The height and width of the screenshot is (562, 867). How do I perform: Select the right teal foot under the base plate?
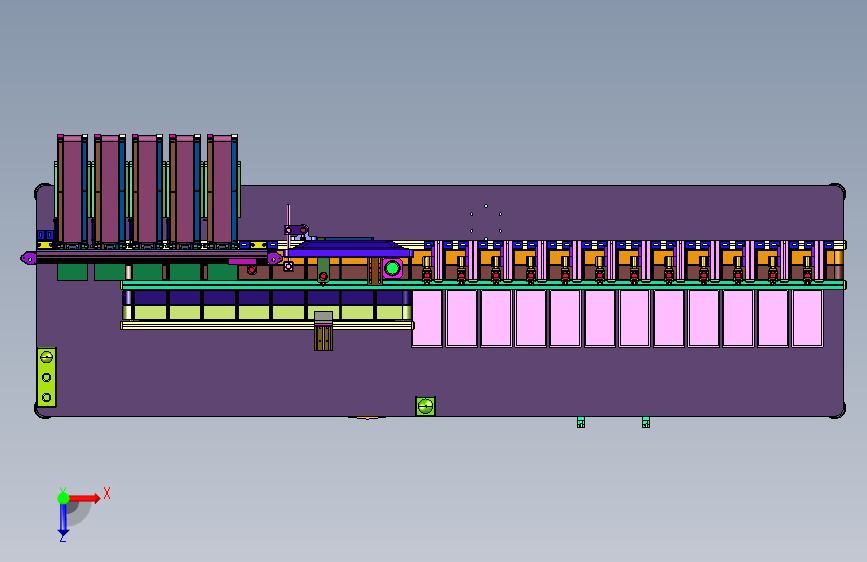pyautogui.click(x=646, y=423)
